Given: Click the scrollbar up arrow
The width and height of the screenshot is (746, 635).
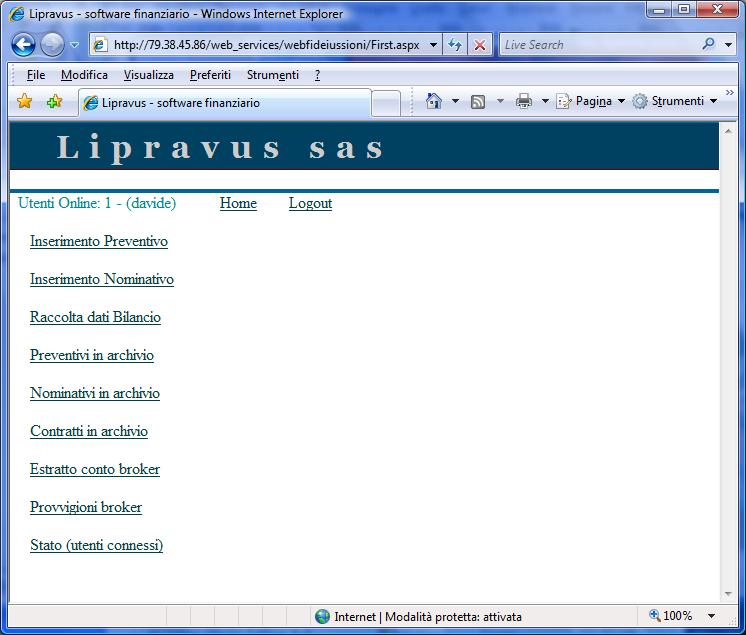Looking at the screenshot, I should coord(728,131).
